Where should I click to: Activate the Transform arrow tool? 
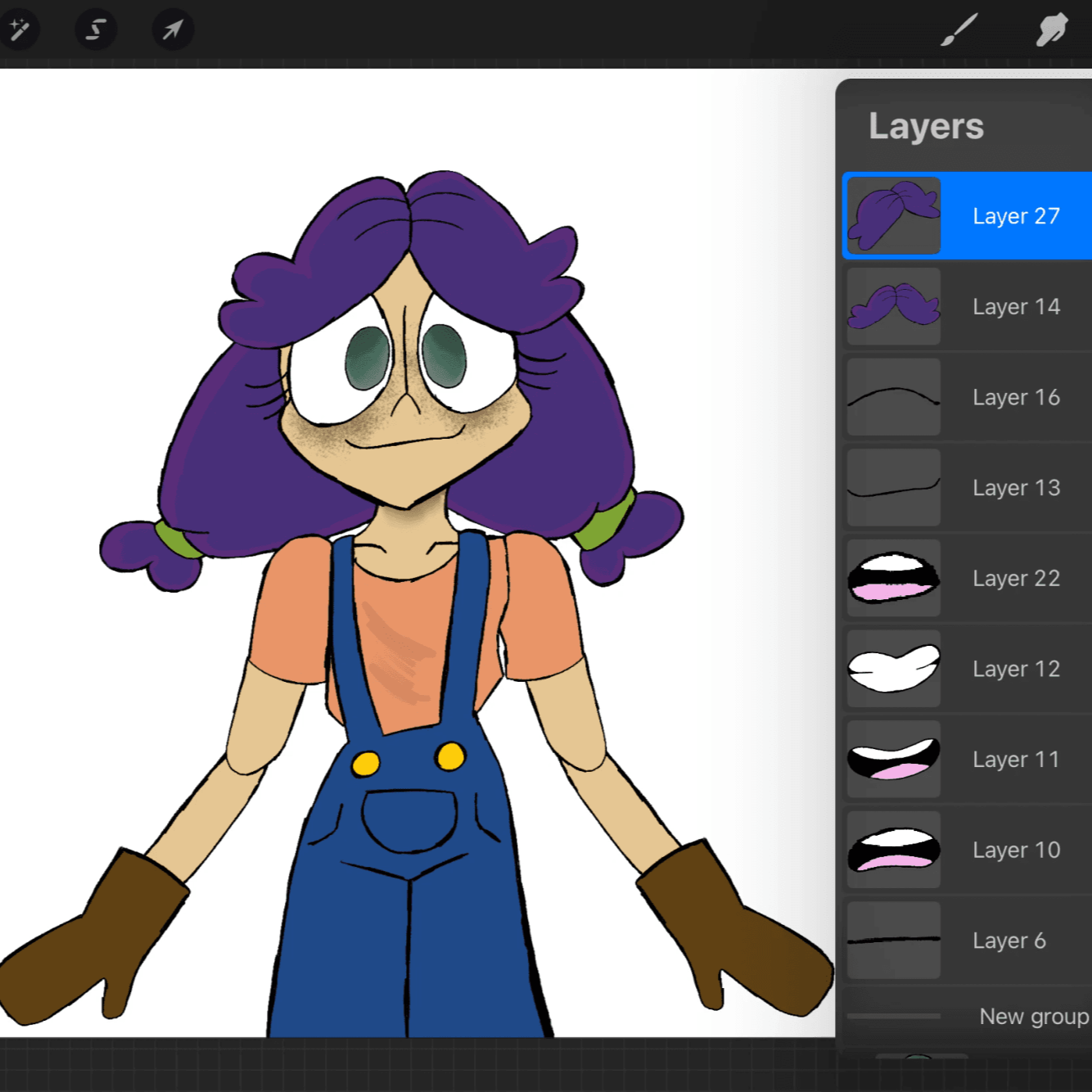pyautogui.click(x=173, y=30)
